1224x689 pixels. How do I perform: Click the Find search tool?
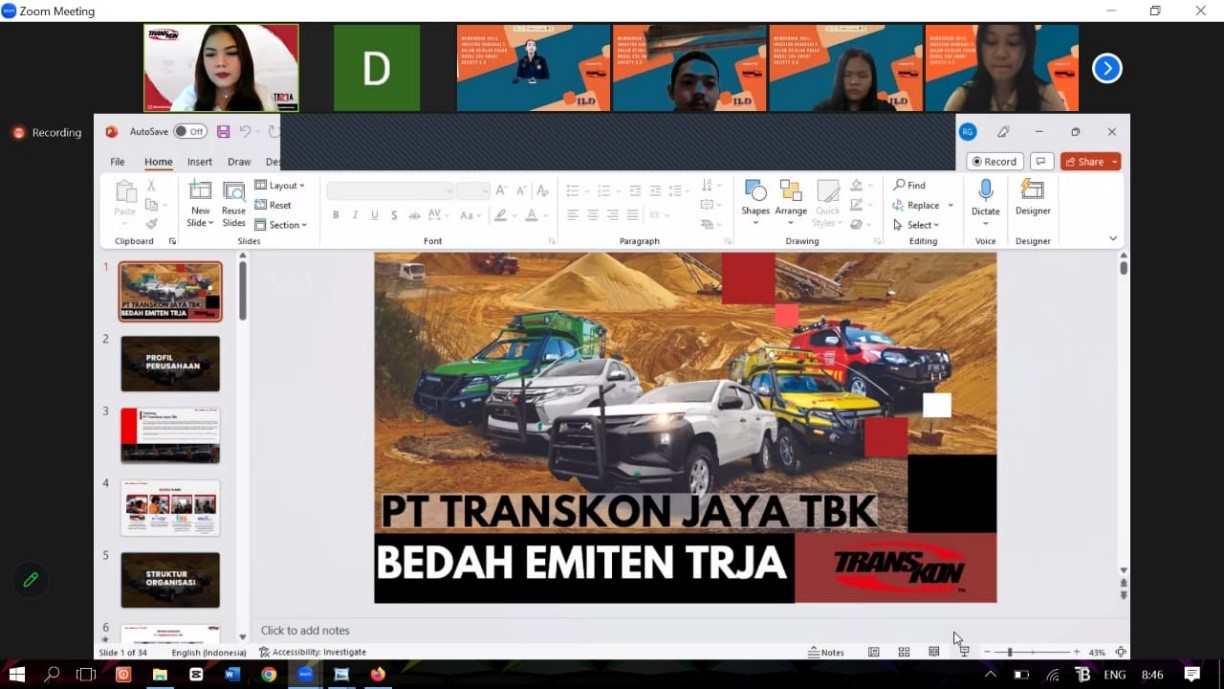tap(910, 185)
